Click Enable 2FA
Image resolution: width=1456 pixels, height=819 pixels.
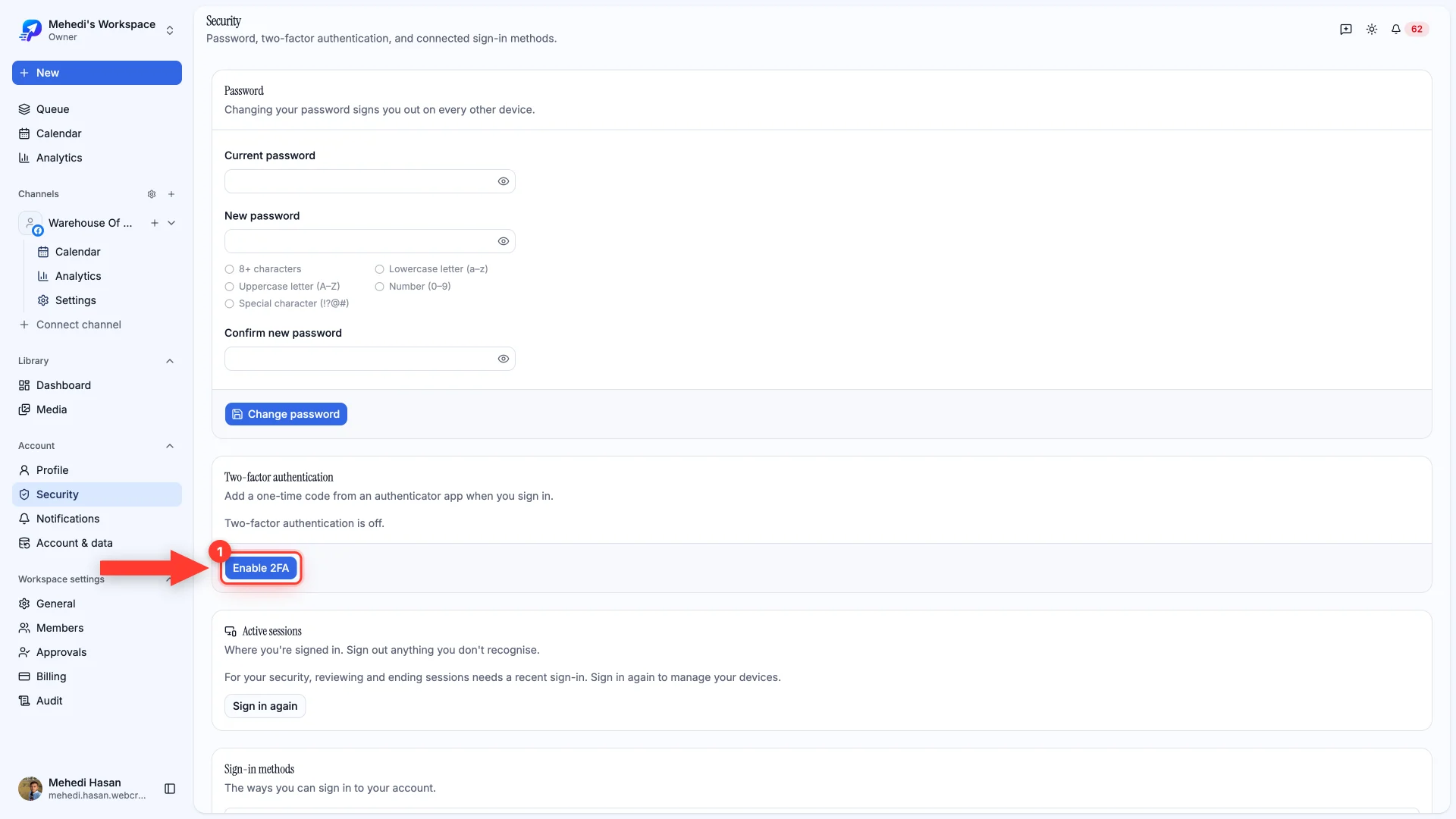261,568
